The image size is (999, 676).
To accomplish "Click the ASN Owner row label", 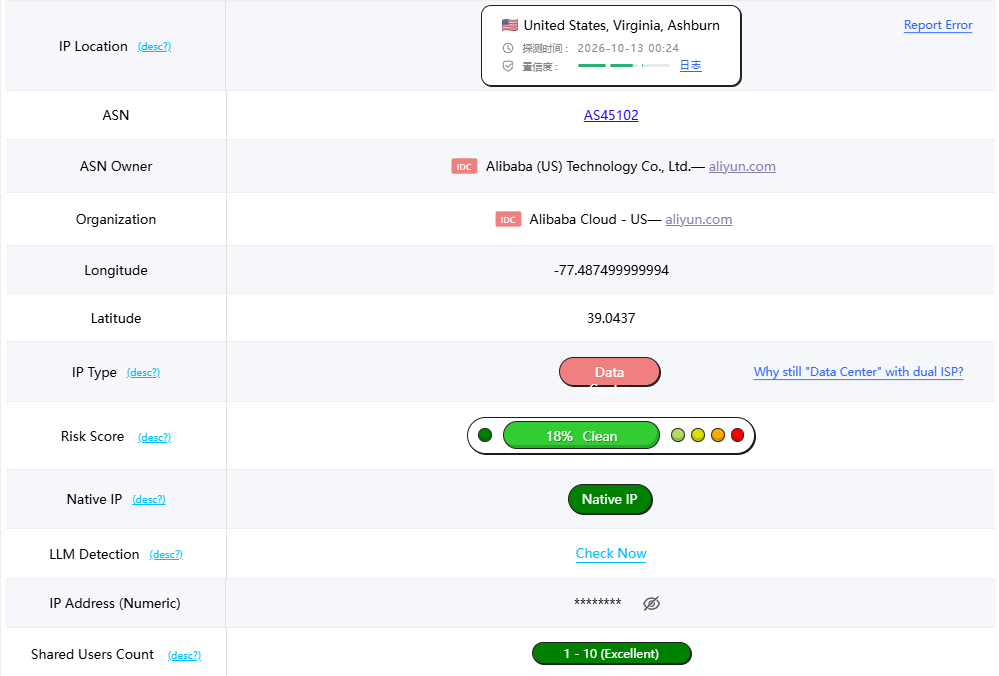I will (x=116, y=167).
